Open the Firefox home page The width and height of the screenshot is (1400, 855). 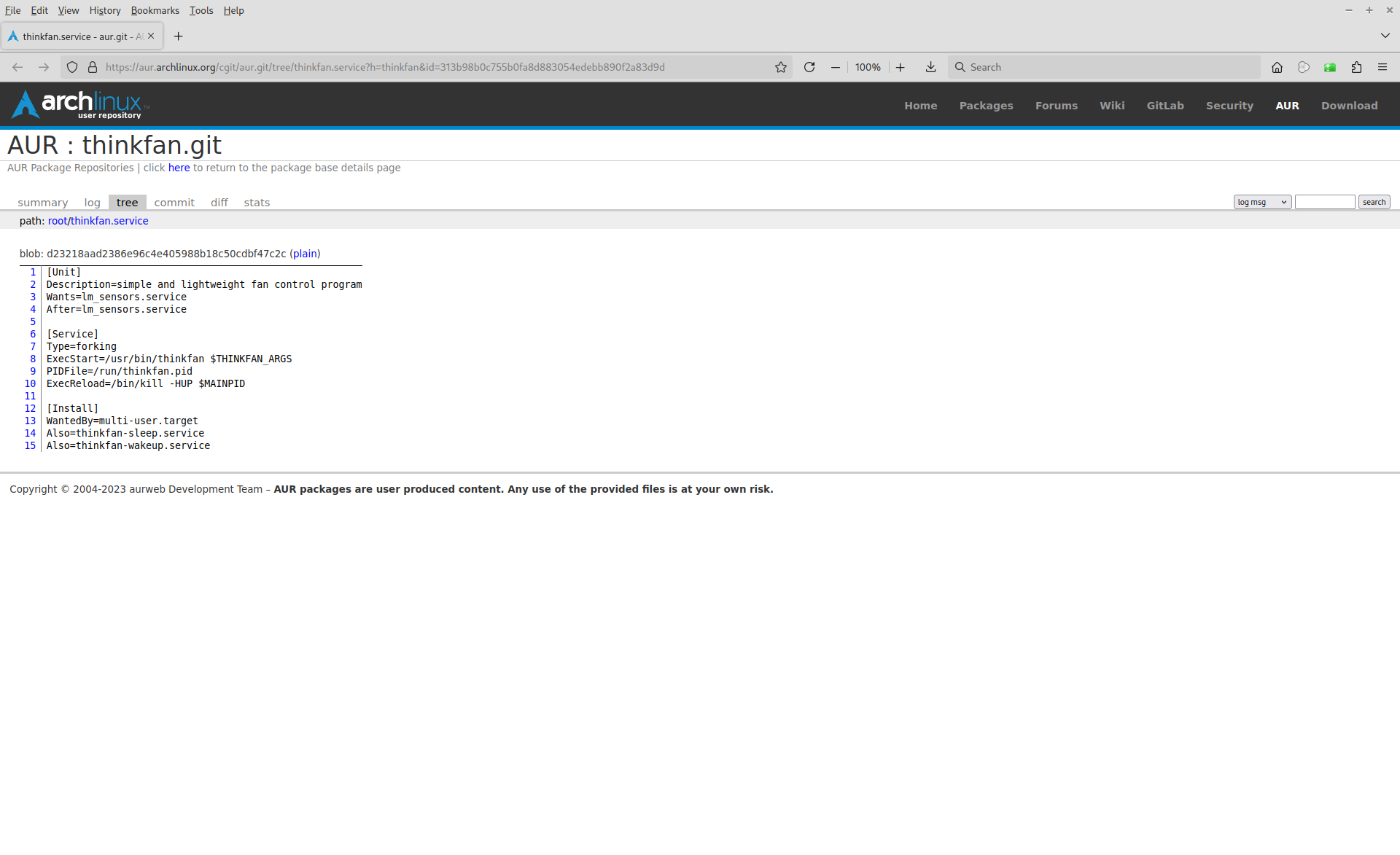click(x=1277, y=67)
